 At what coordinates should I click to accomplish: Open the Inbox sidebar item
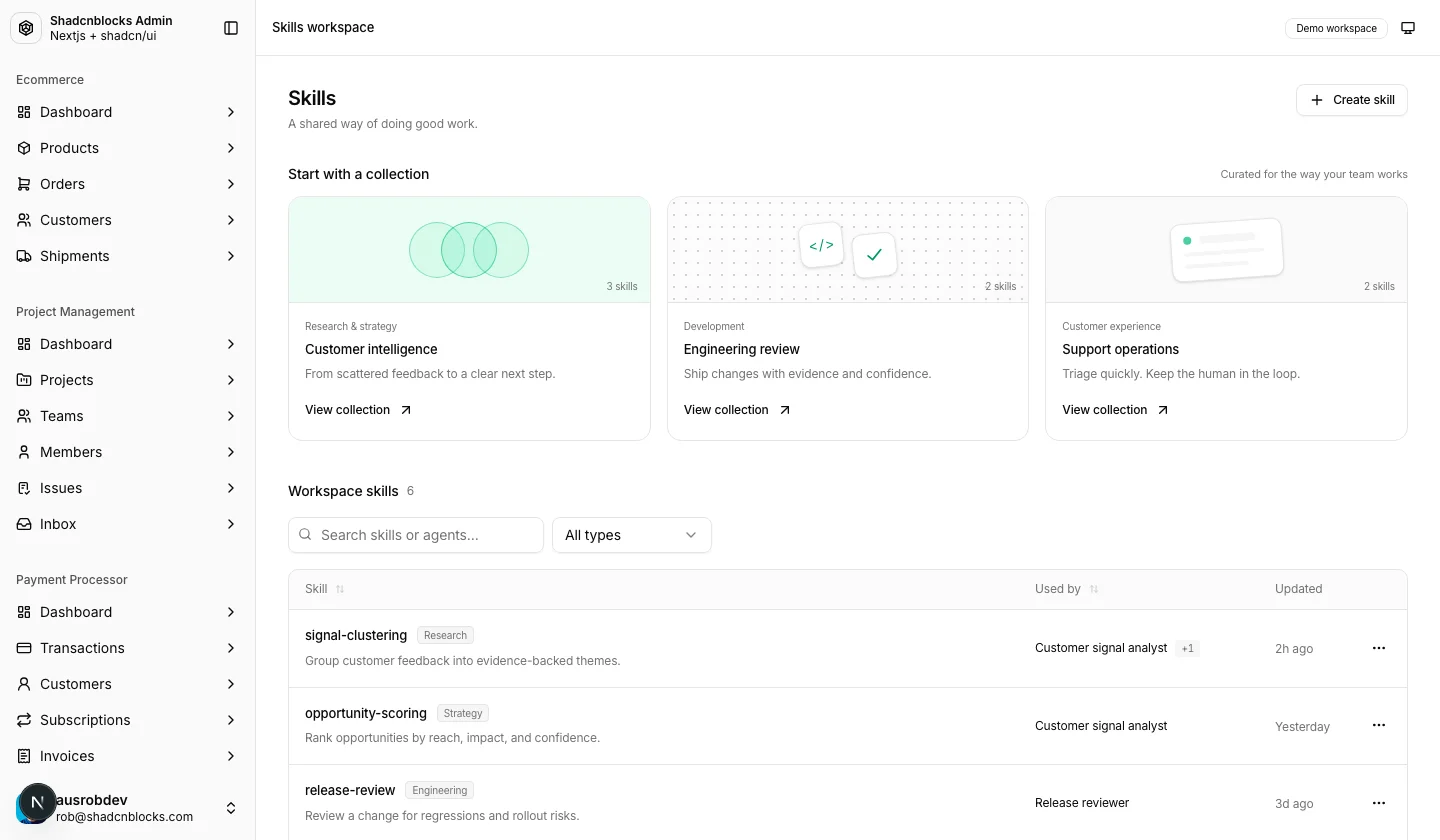tap(127, 524)
